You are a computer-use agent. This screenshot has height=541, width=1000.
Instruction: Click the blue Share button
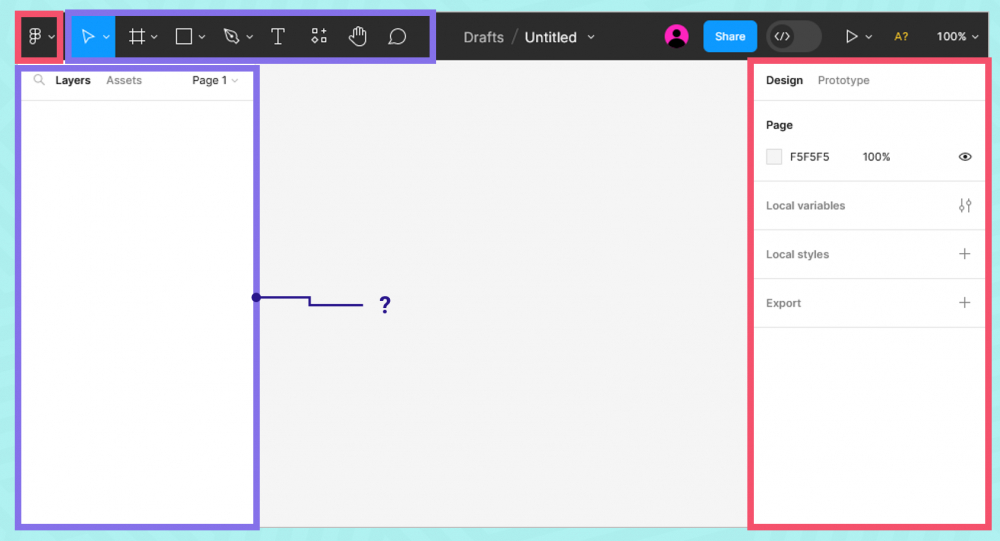(x=730, y=37)
